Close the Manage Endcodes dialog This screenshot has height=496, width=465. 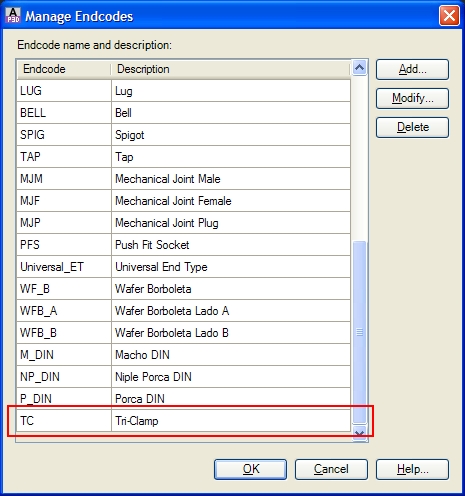(x=449, y=15)
